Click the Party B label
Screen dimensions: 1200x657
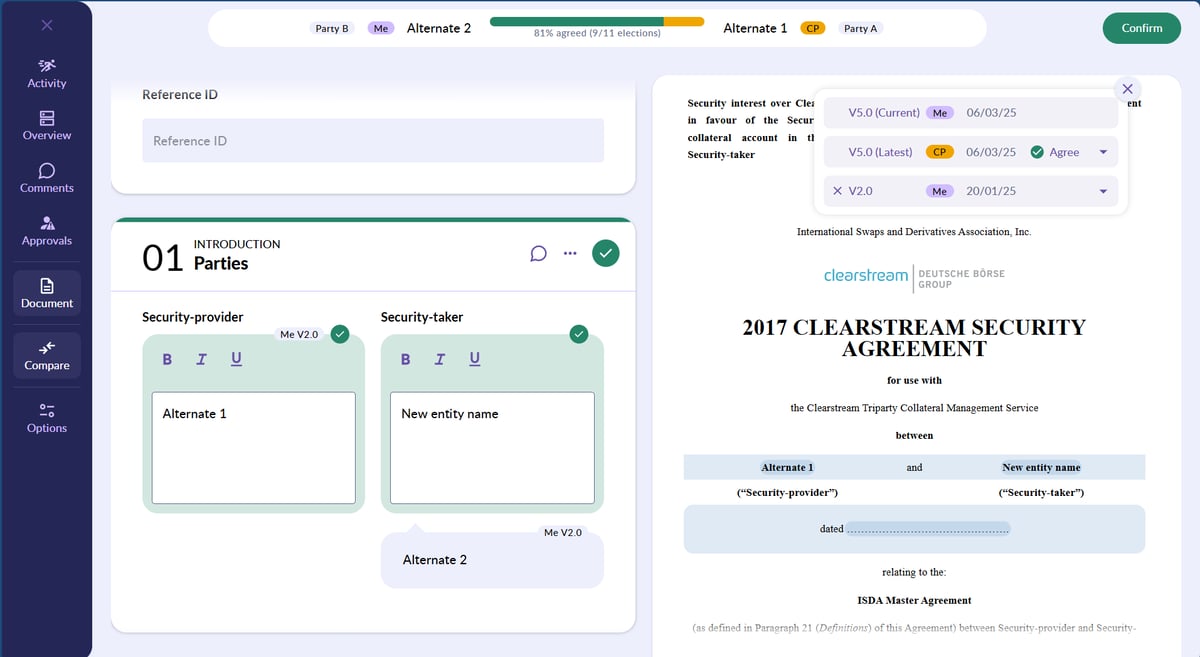point(332,28)
